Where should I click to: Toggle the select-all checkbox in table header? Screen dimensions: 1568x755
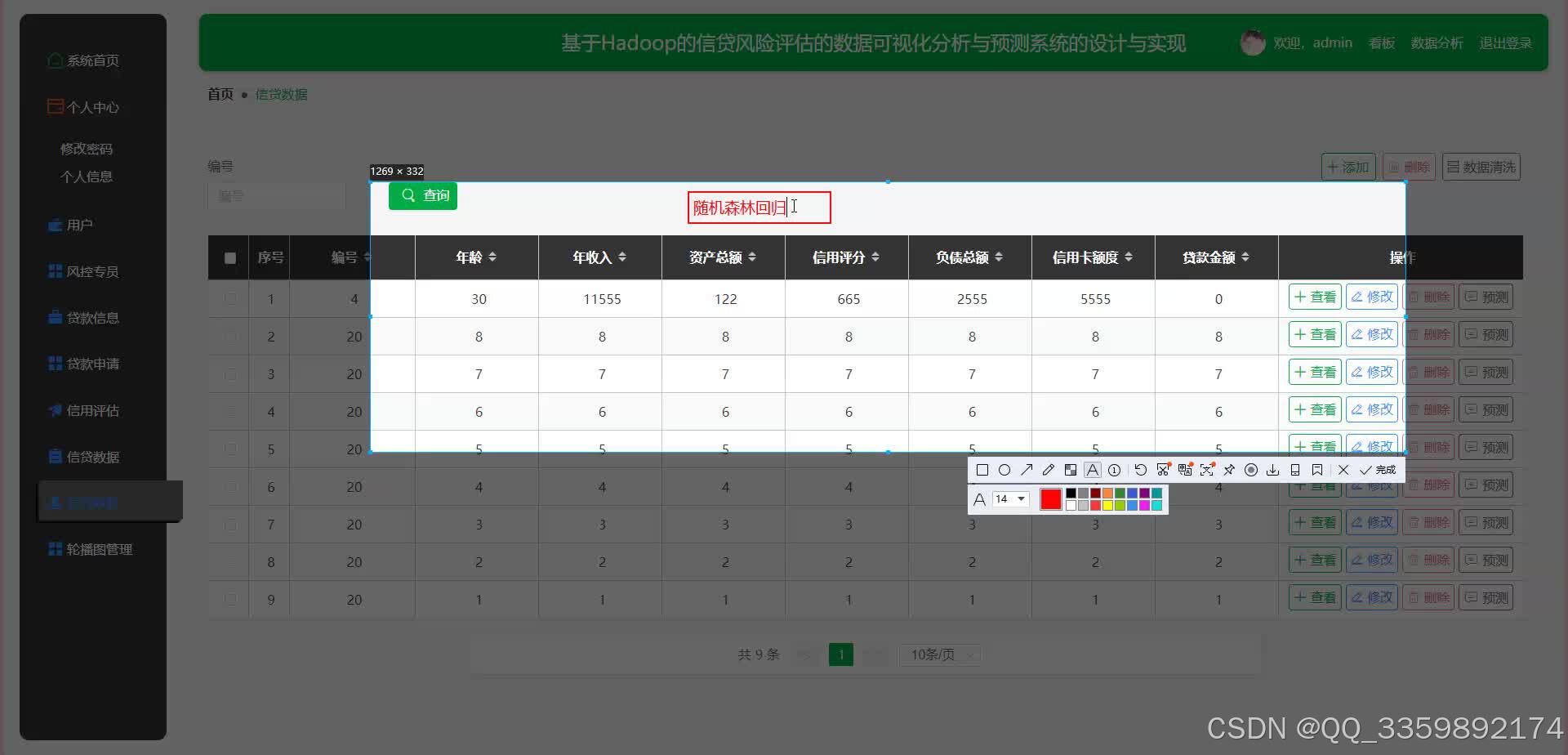pos(230,258)
